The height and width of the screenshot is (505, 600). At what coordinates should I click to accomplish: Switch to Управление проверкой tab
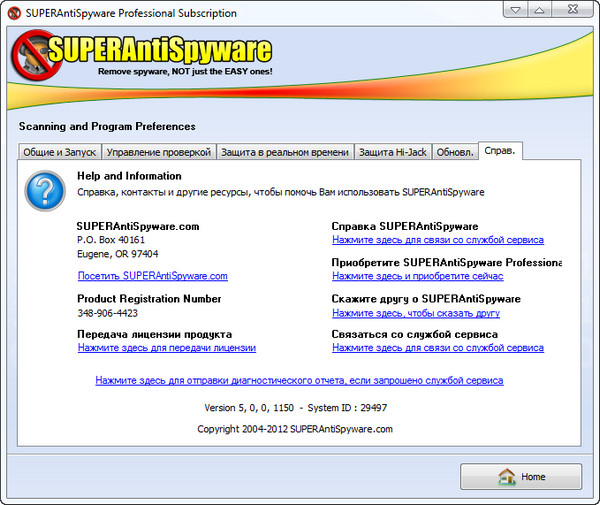tap(159, 152)
